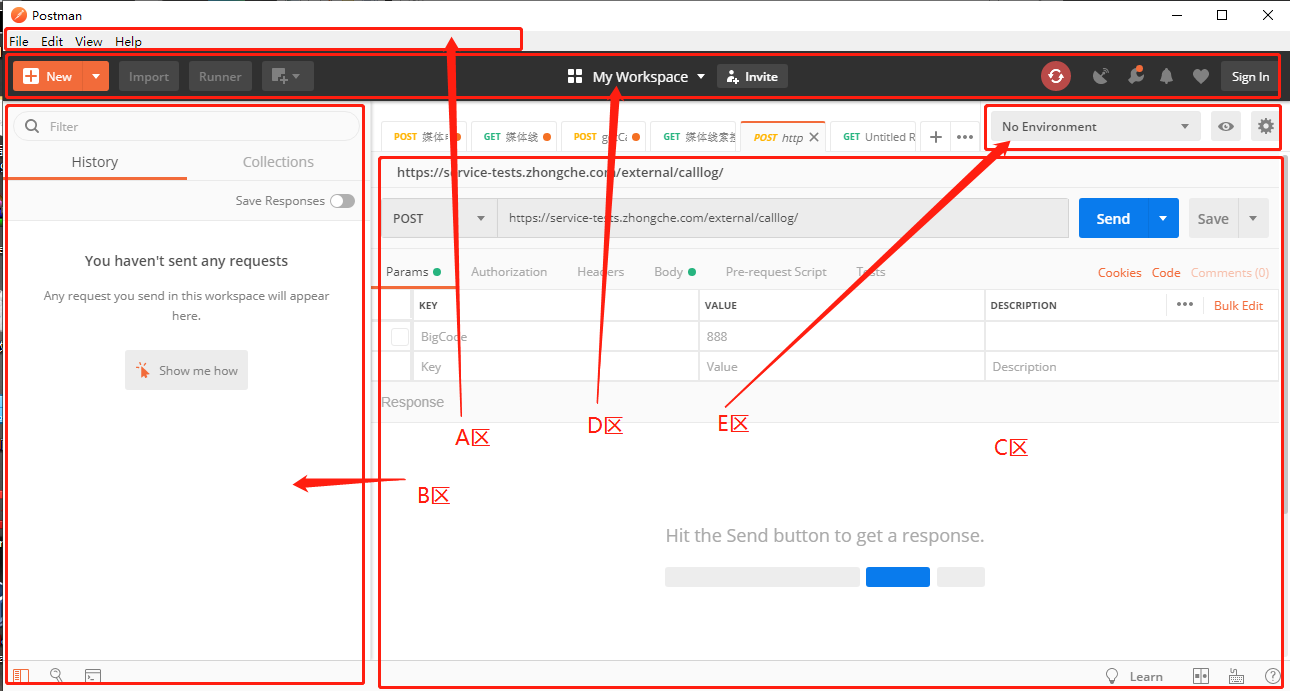The image size is (1290, 691).
Task: Click the BigCode key cell
Action: click(555, 337)
